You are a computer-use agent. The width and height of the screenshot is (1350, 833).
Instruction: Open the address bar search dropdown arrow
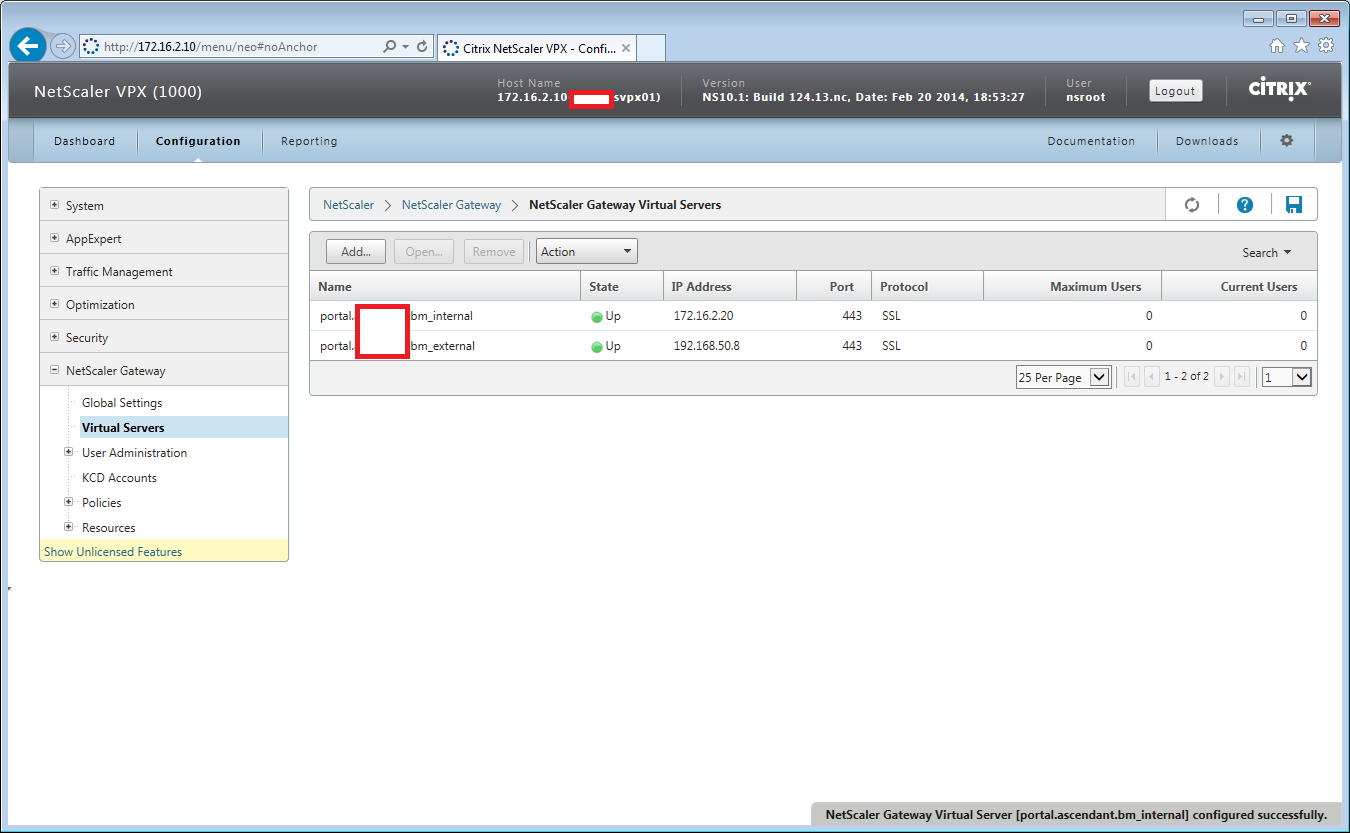[405, 47]
